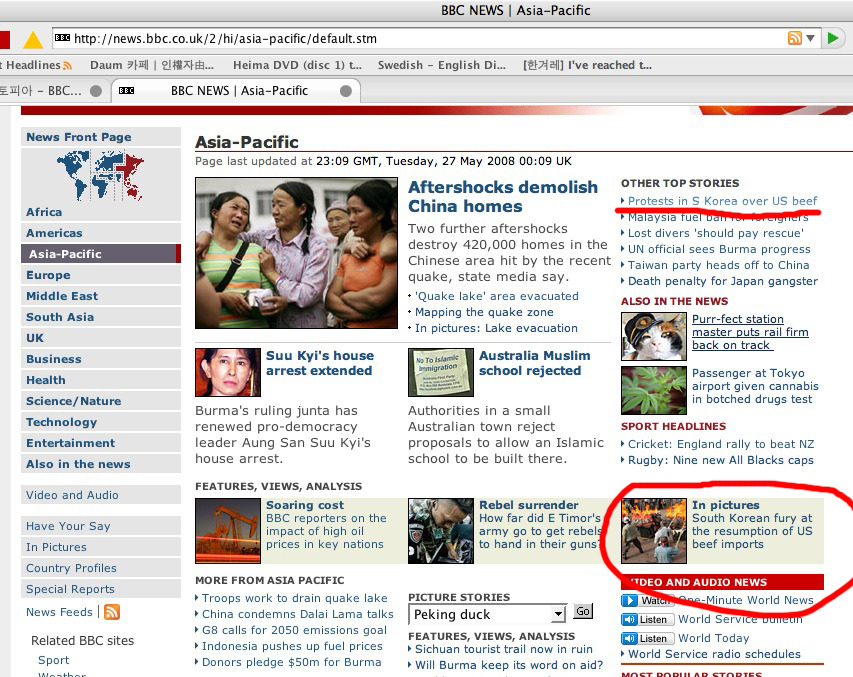Click the earthquake survivors main photo

tap(296, 253)
